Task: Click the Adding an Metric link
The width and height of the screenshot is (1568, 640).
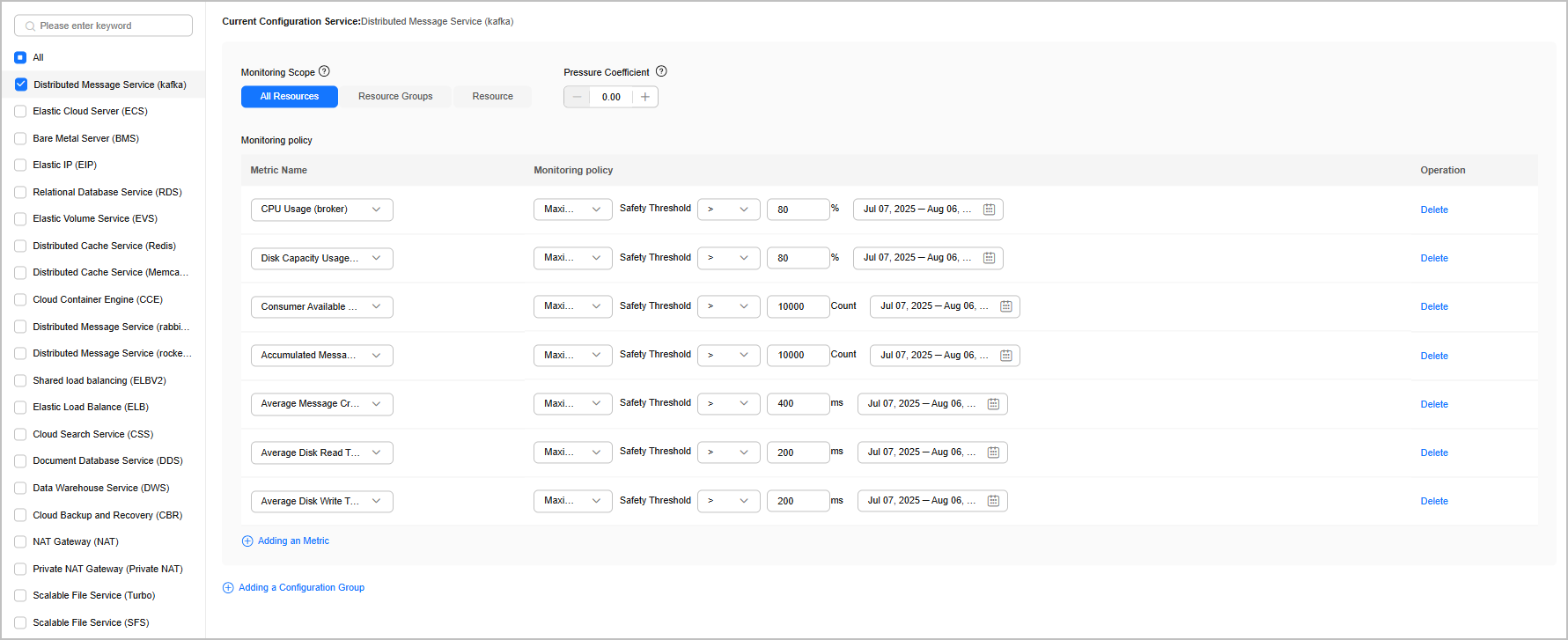Action: pos(293,541)
